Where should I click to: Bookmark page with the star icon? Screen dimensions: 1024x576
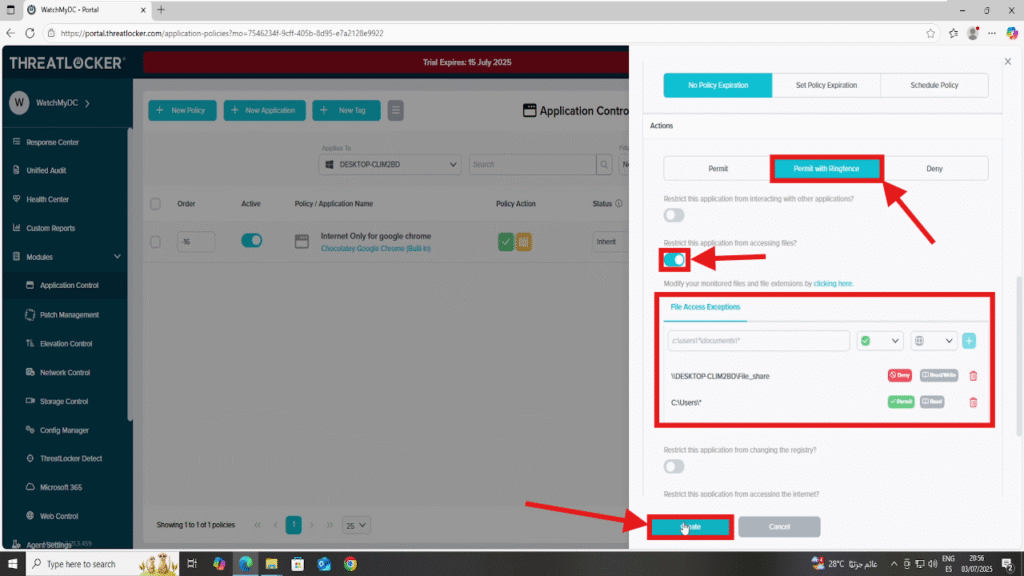[x=930, y=33]
